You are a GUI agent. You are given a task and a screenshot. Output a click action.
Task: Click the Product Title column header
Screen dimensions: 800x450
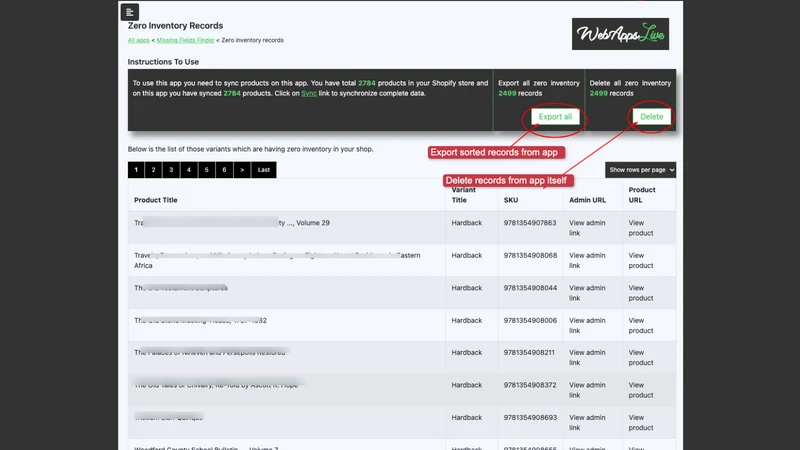tap(156, 200)
